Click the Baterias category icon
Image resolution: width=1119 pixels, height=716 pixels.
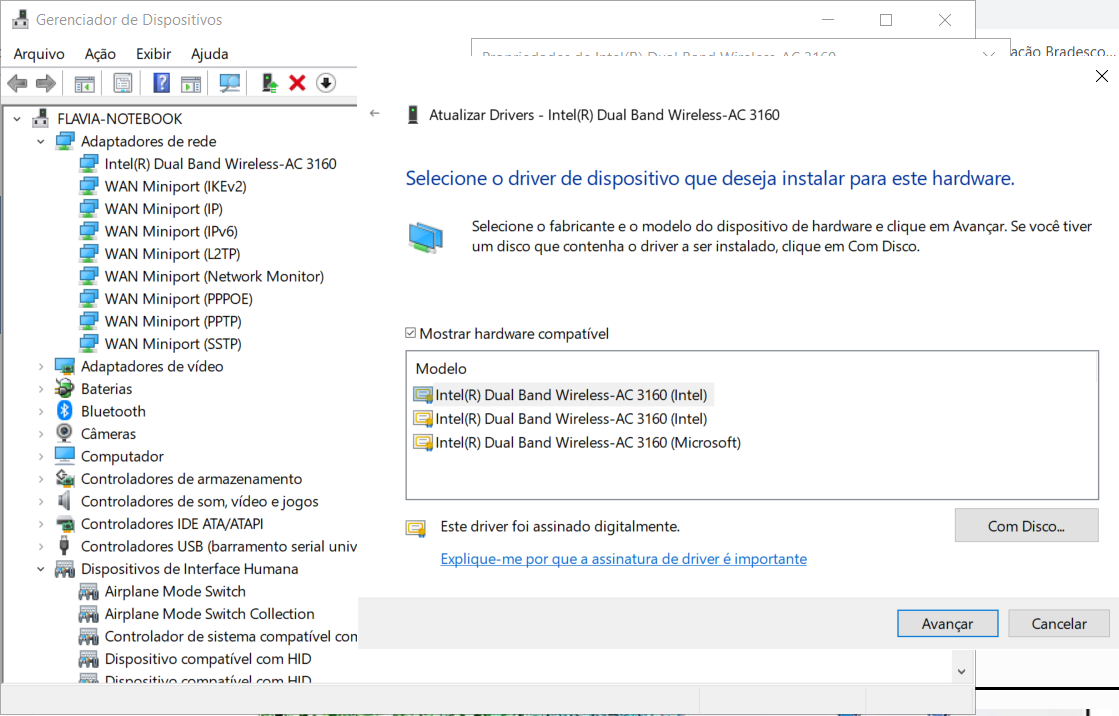(65, 388)
